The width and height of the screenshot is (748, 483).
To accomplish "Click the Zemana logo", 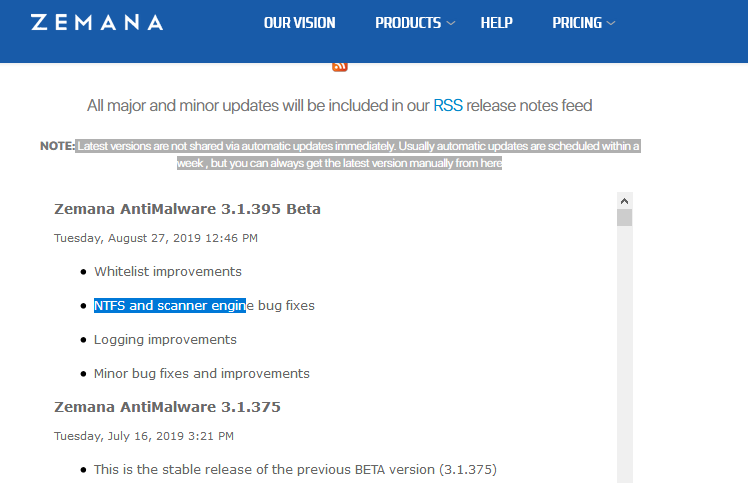I will point(96,22).
